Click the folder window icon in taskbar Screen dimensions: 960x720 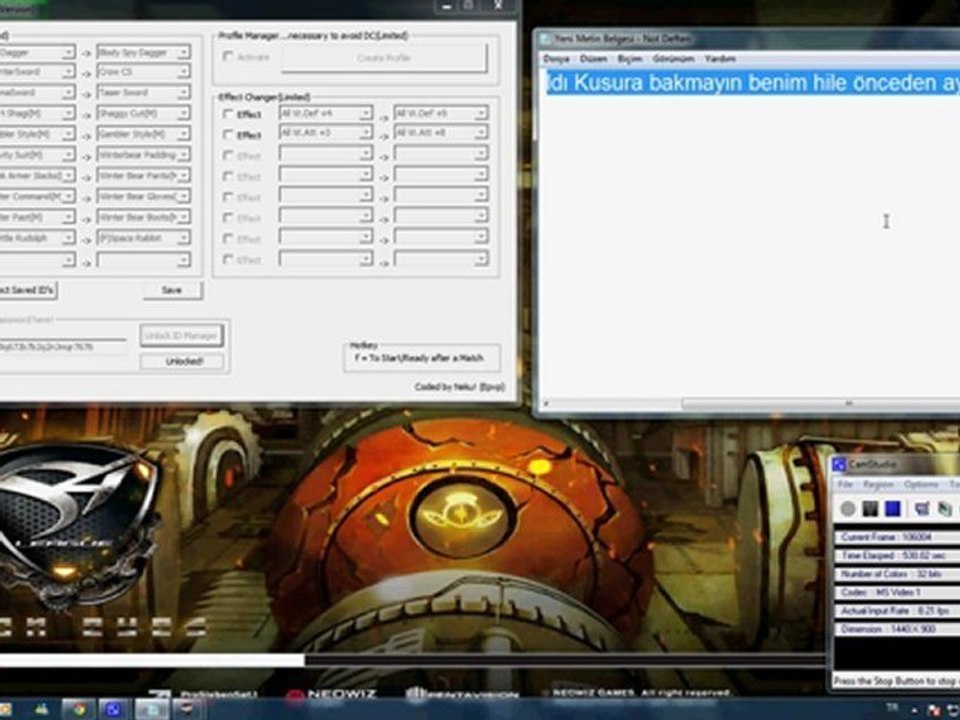(151, 709)
